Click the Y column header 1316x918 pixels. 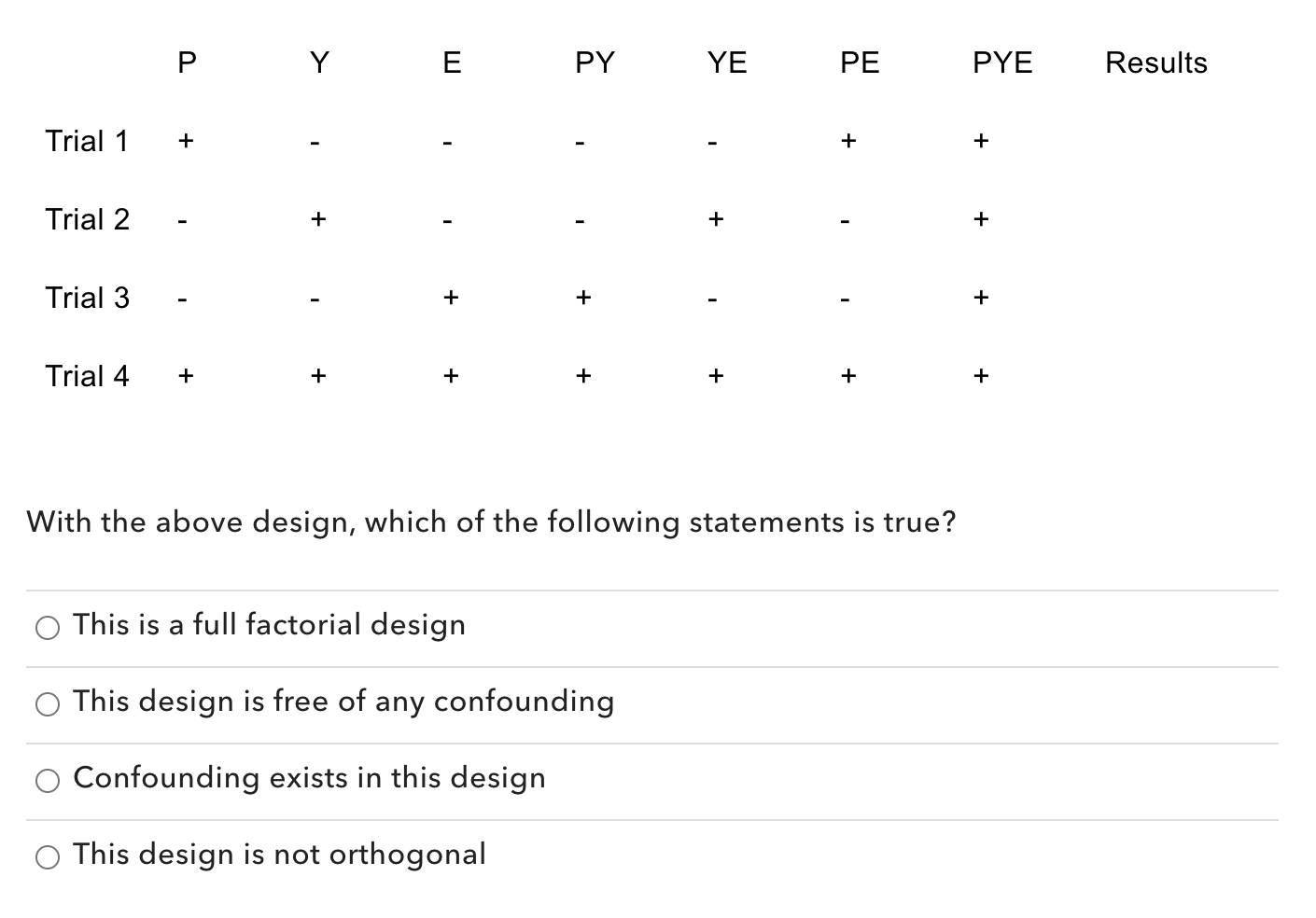[x=319, y=62]
